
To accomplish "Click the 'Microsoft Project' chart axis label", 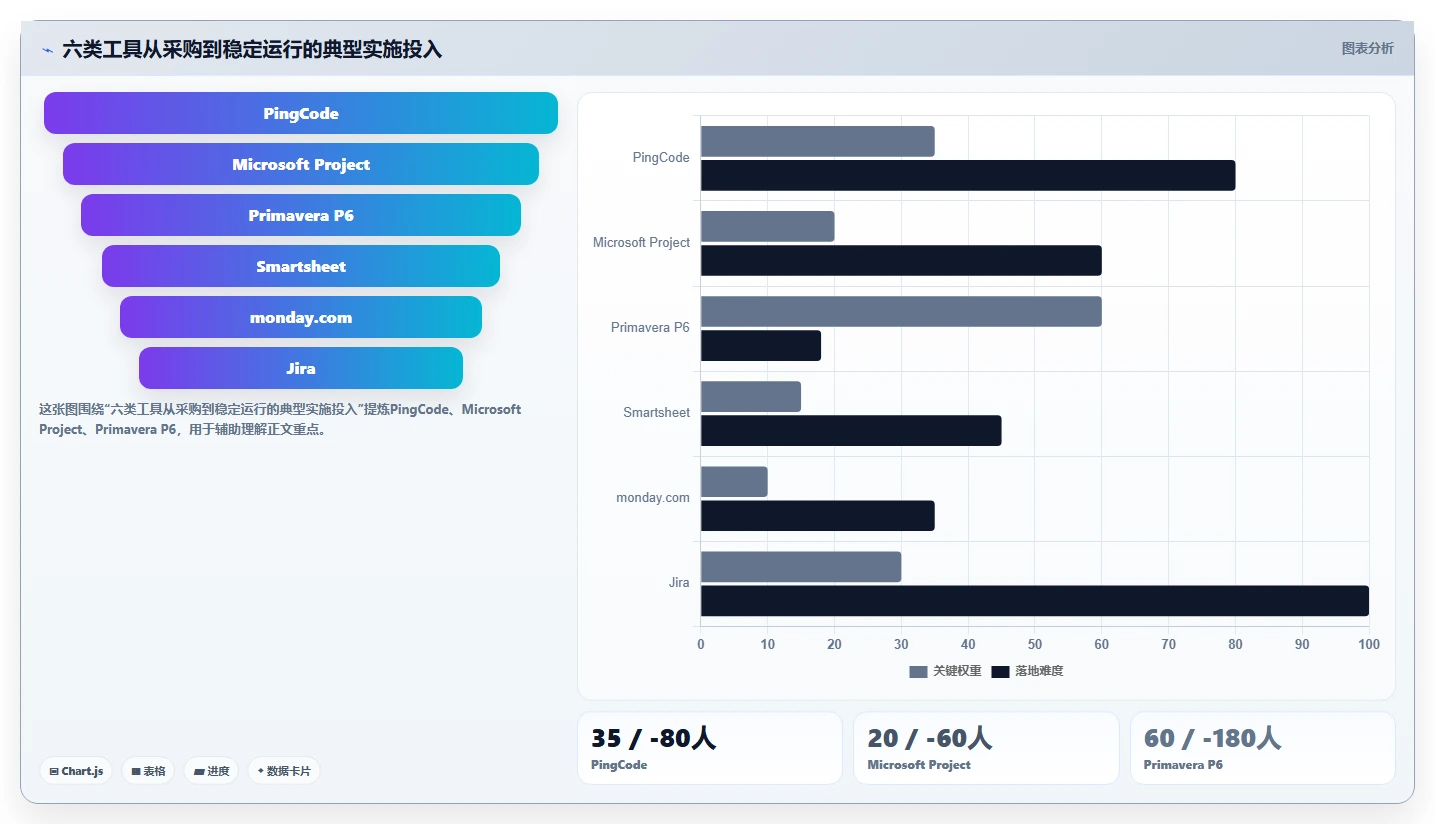I will click(x=641, y=243).
